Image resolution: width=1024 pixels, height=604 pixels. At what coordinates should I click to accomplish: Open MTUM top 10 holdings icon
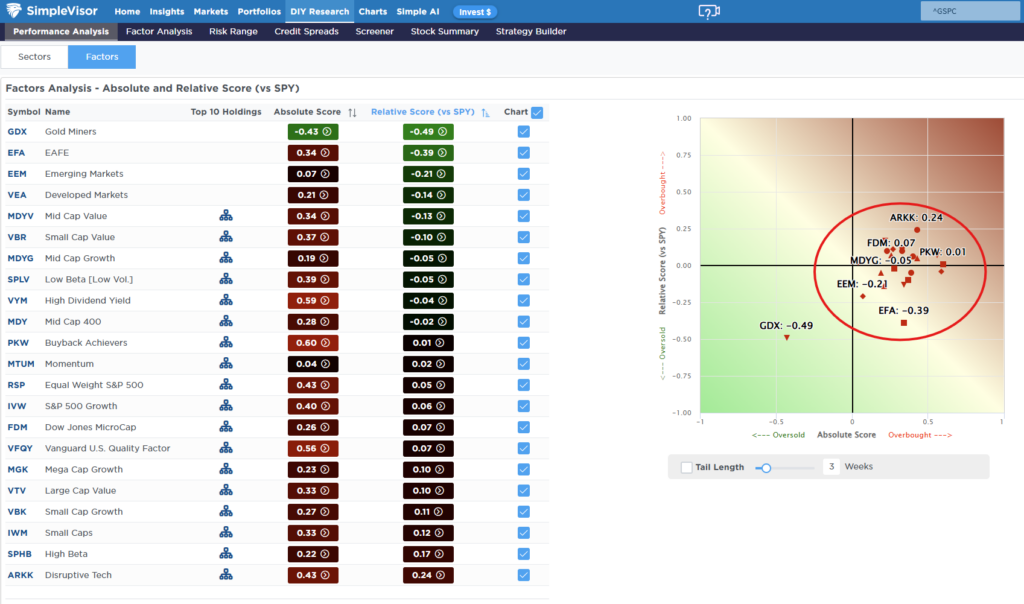[x=226, y=364]
